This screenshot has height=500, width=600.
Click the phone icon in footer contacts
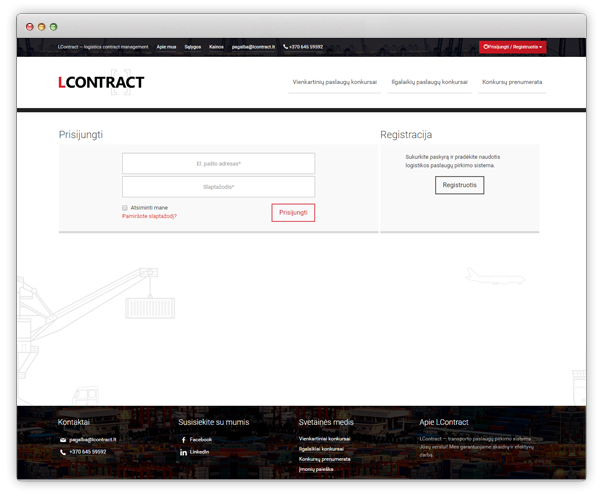[63, 452]
